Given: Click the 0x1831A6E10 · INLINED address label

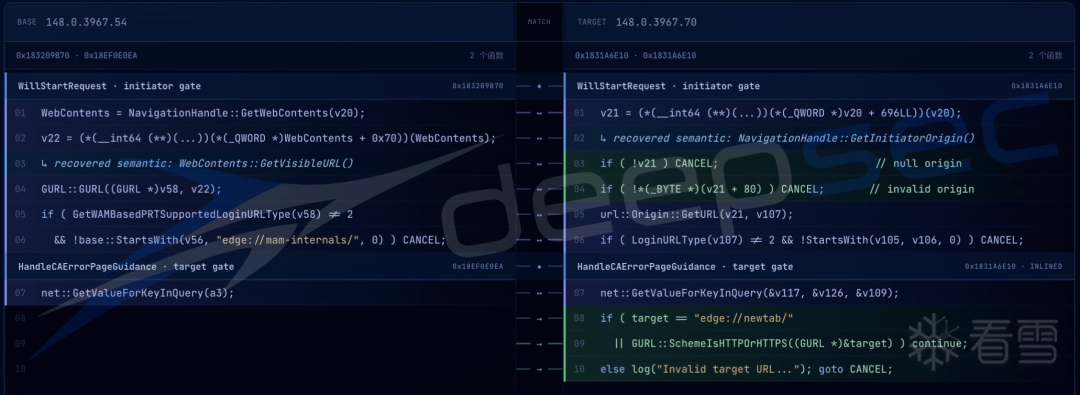Looking at the screenshot, I should [x=1013, y=267].
